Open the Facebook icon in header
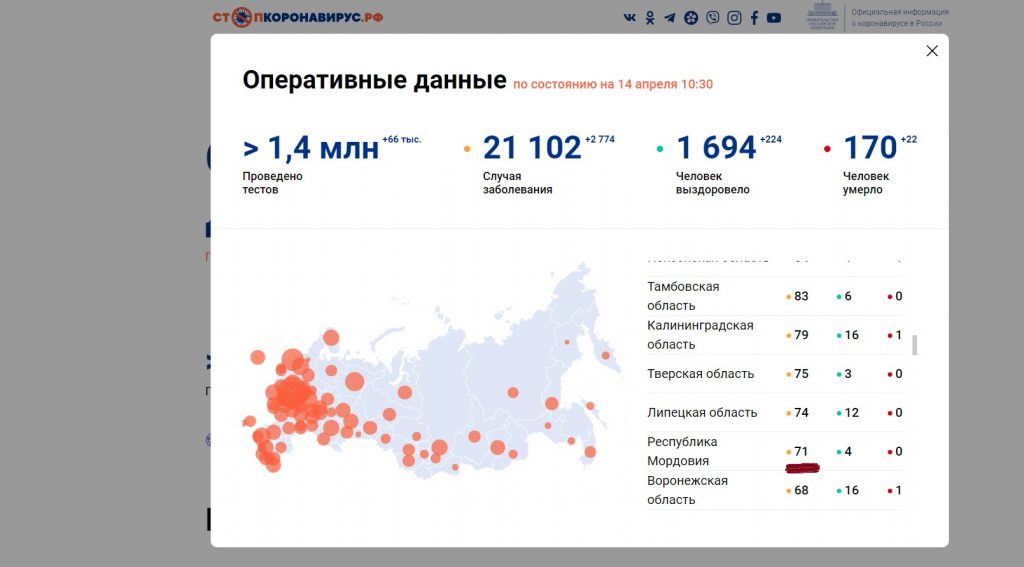This screenshot has width=1024, height=567. pos(754,18)
